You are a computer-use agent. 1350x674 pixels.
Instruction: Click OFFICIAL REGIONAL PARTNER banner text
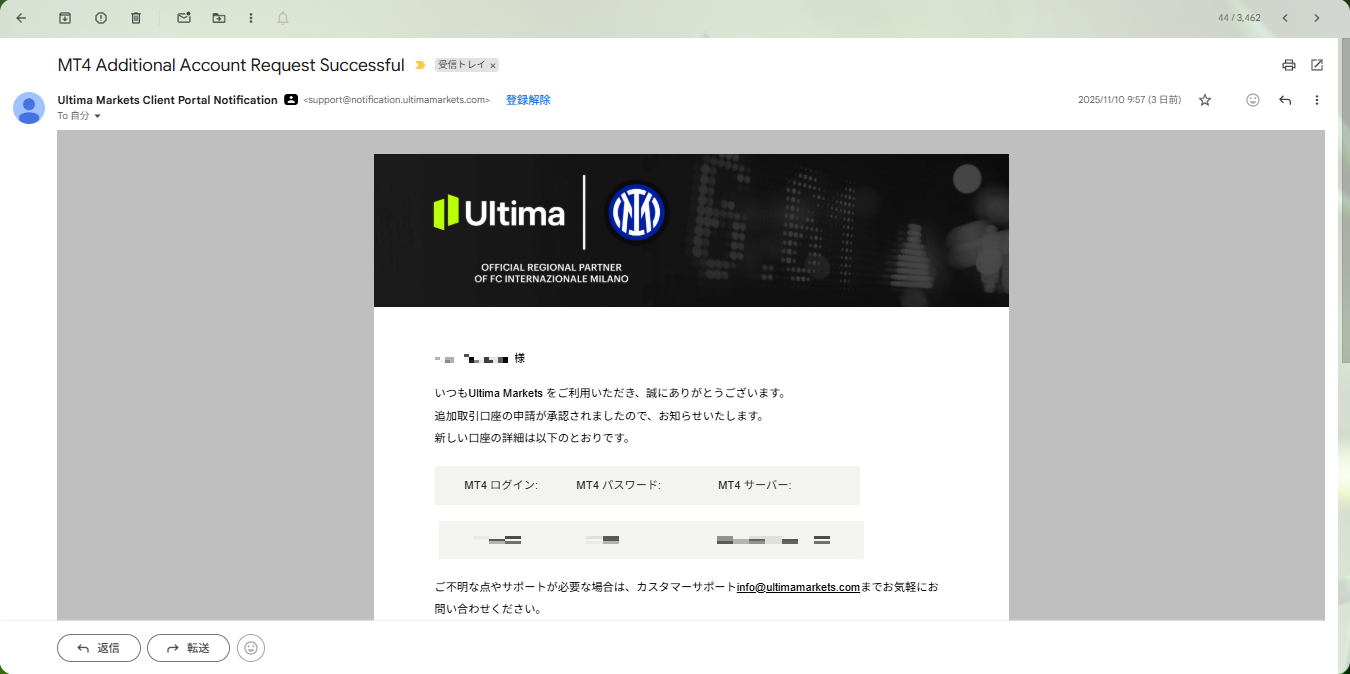(x=551, y=273)
